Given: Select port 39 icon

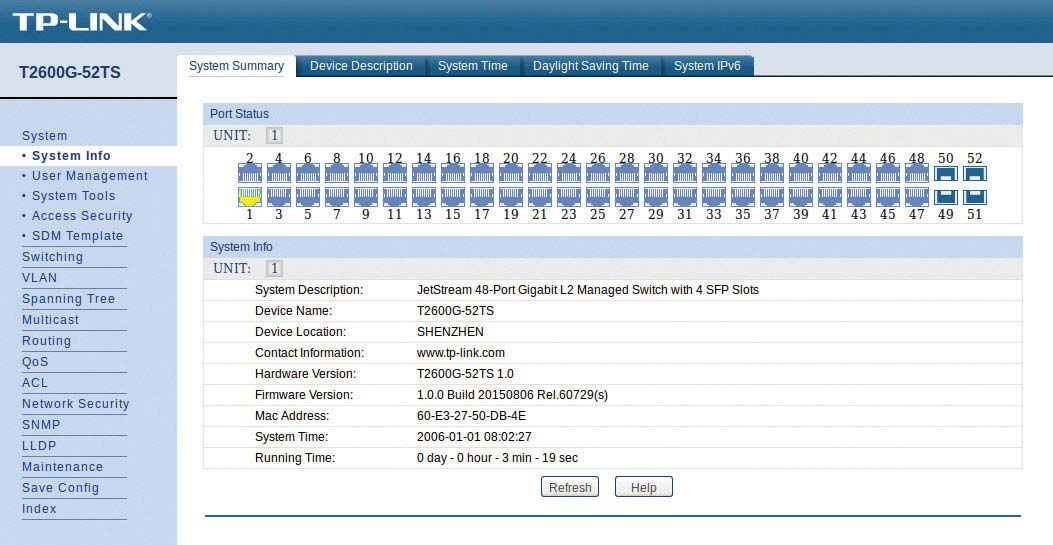Looking at the screenshot, I should click(800, 197).
